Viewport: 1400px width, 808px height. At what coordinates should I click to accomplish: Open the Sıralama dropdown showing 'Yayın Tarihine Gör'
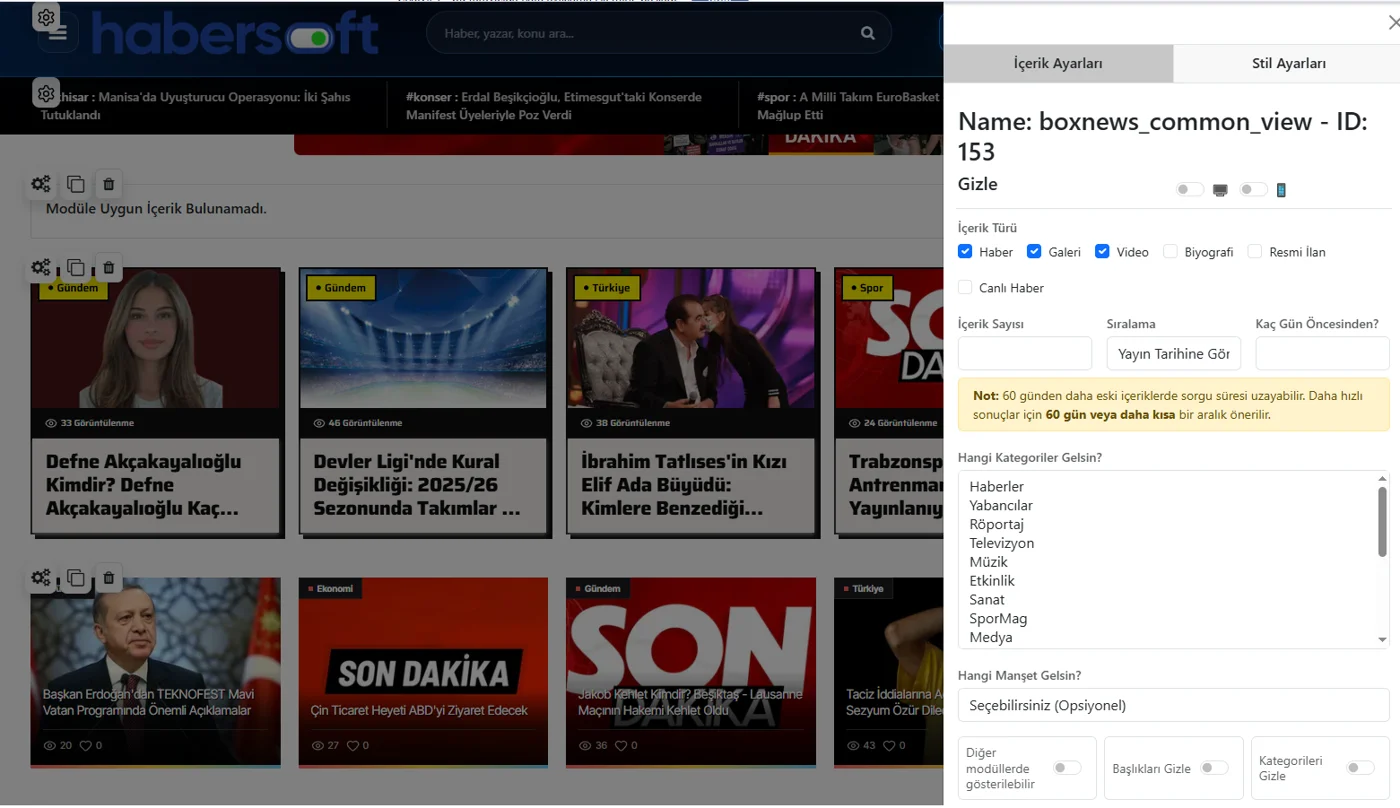1174,354
